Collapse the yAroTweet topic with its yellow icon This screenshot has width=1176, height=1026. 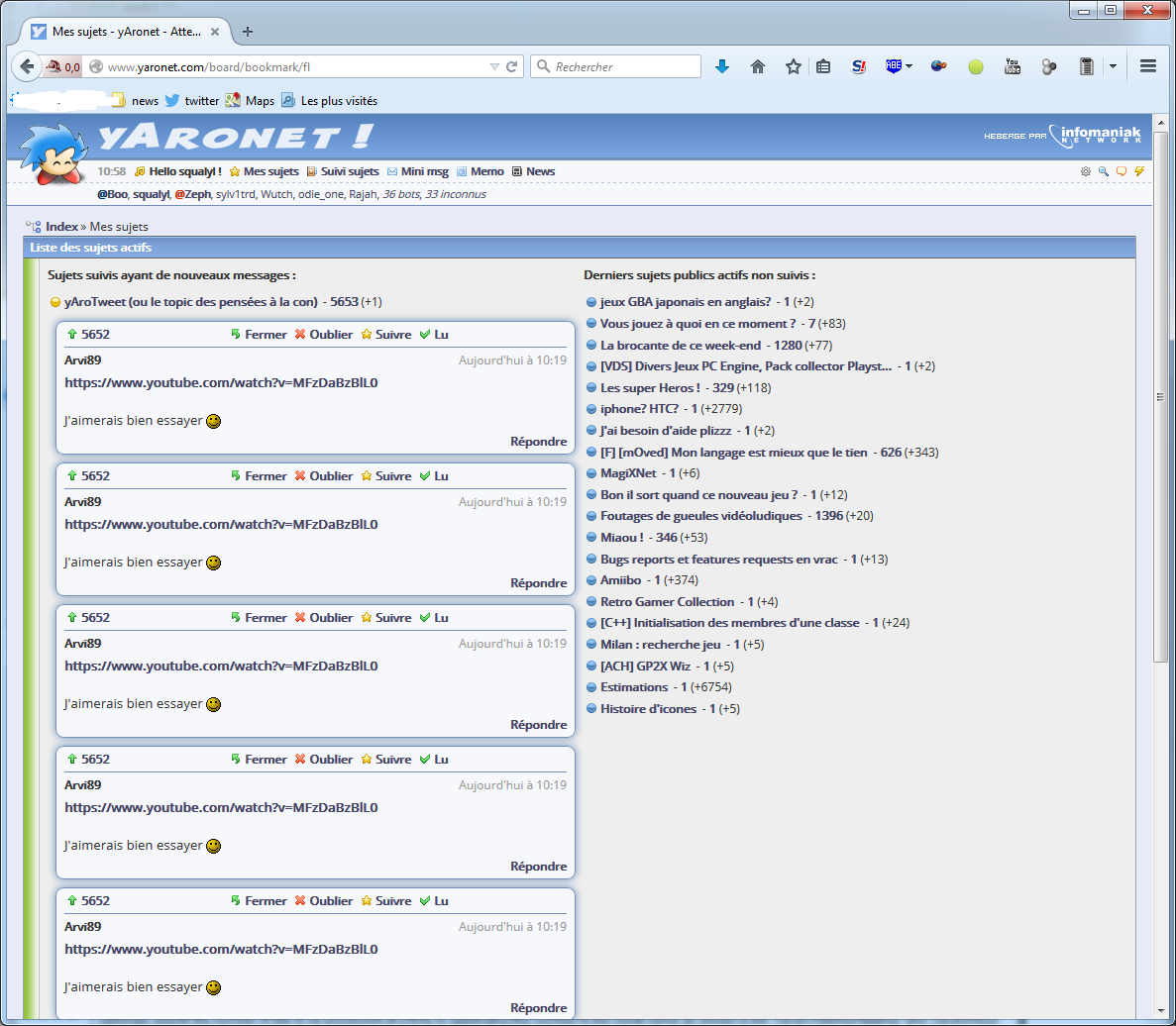coord(55,302)
